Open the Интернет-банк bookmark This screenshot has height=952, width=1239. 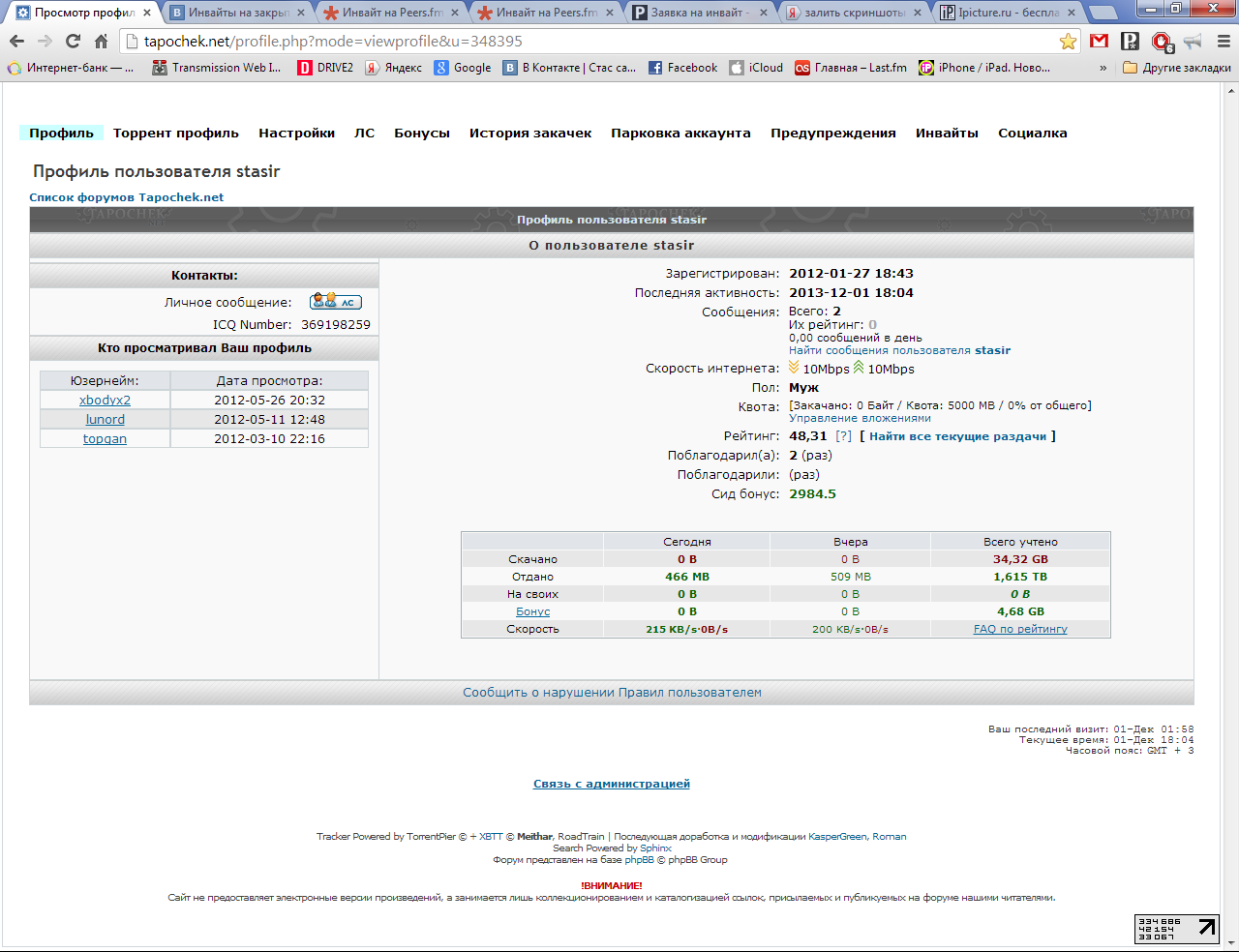pyautogui.click(x=71, y=68)
